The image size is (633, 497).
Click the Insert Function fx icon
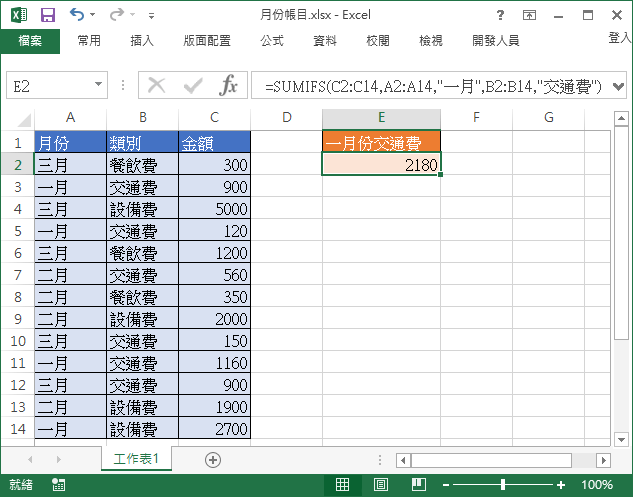[x=228, y=85]
